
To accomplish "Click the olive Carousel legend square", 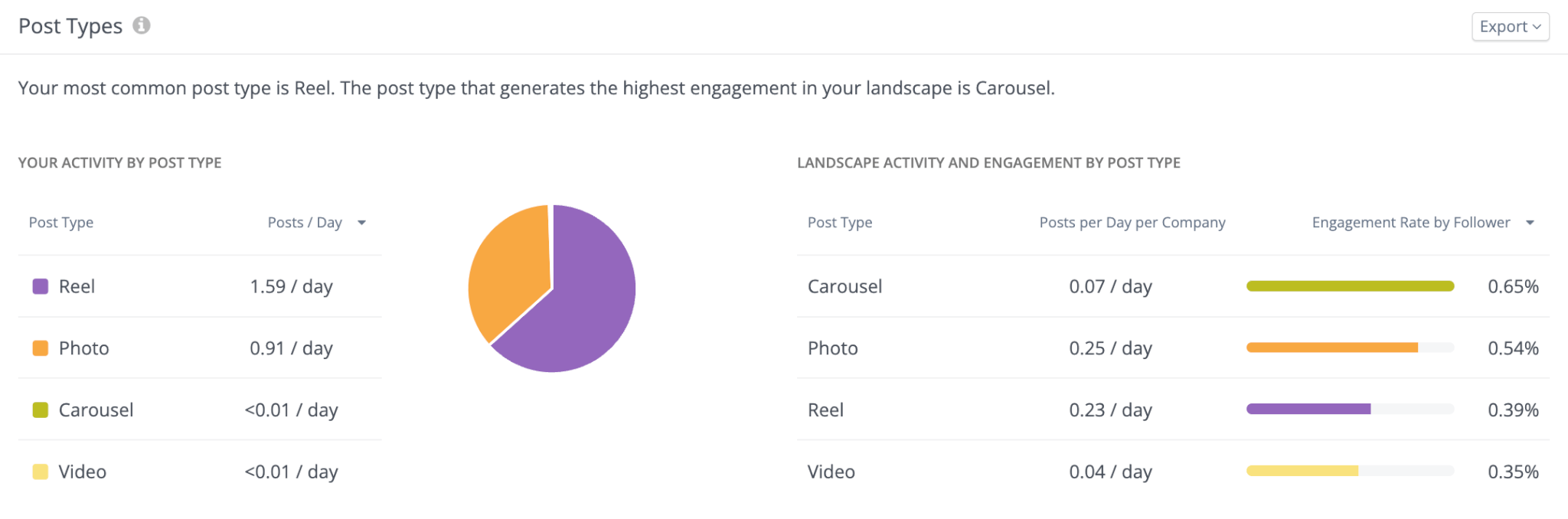I will 40,410.
